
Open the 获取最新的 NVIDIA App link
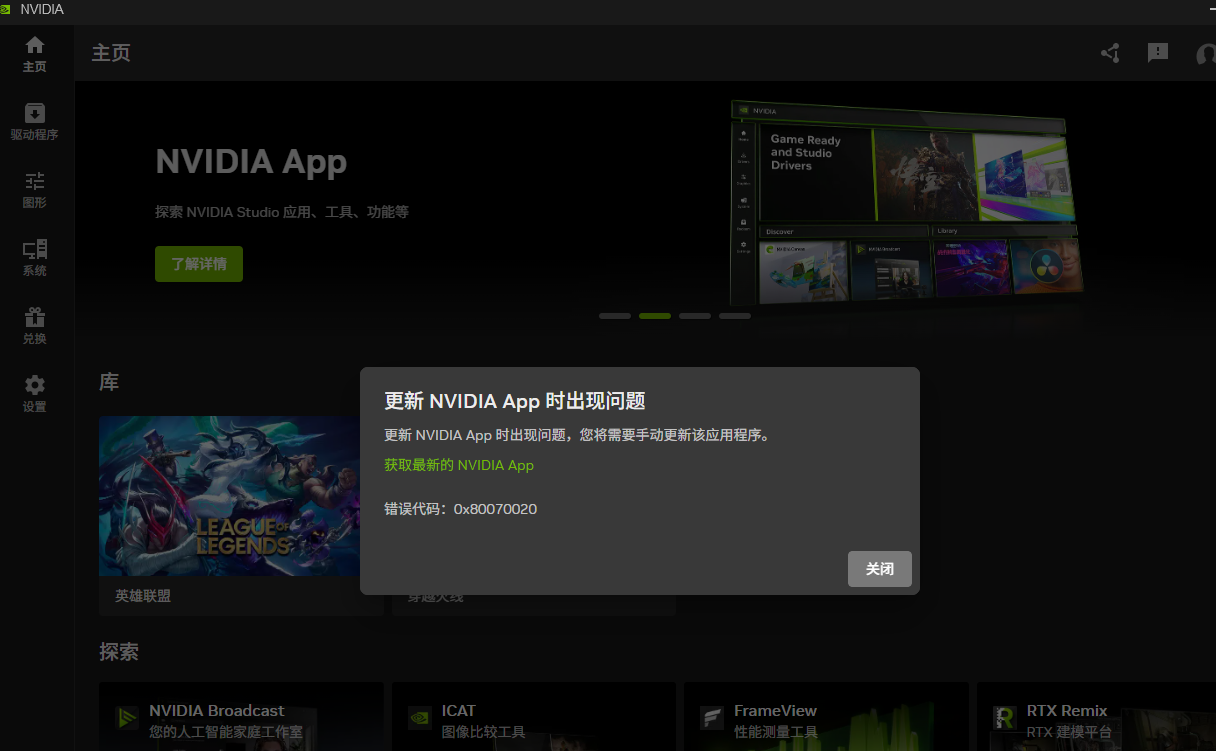pos(459,465)
